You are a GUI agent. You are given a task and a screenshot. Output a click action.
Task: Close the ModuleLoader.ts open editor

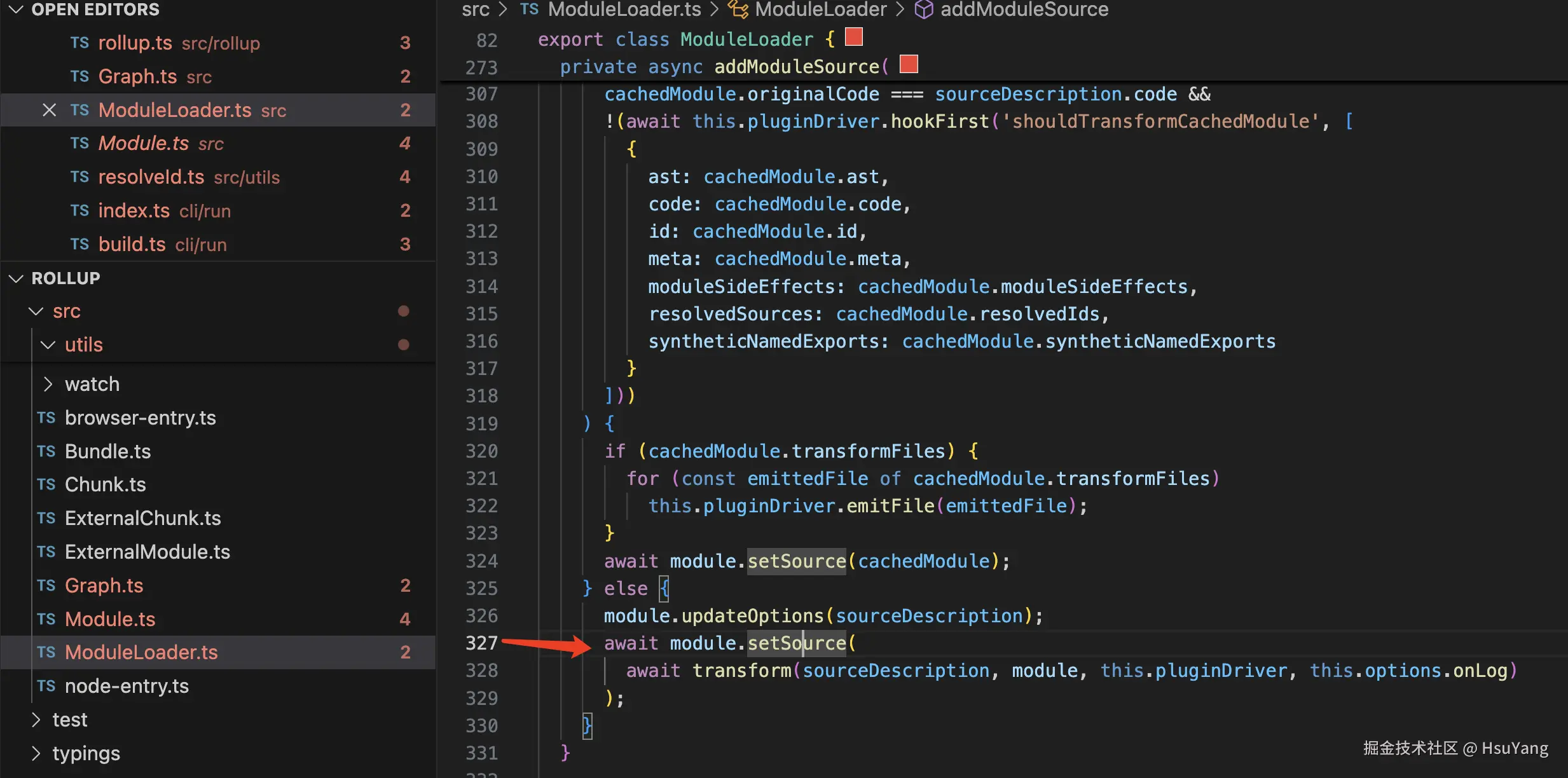pos(49,110)
